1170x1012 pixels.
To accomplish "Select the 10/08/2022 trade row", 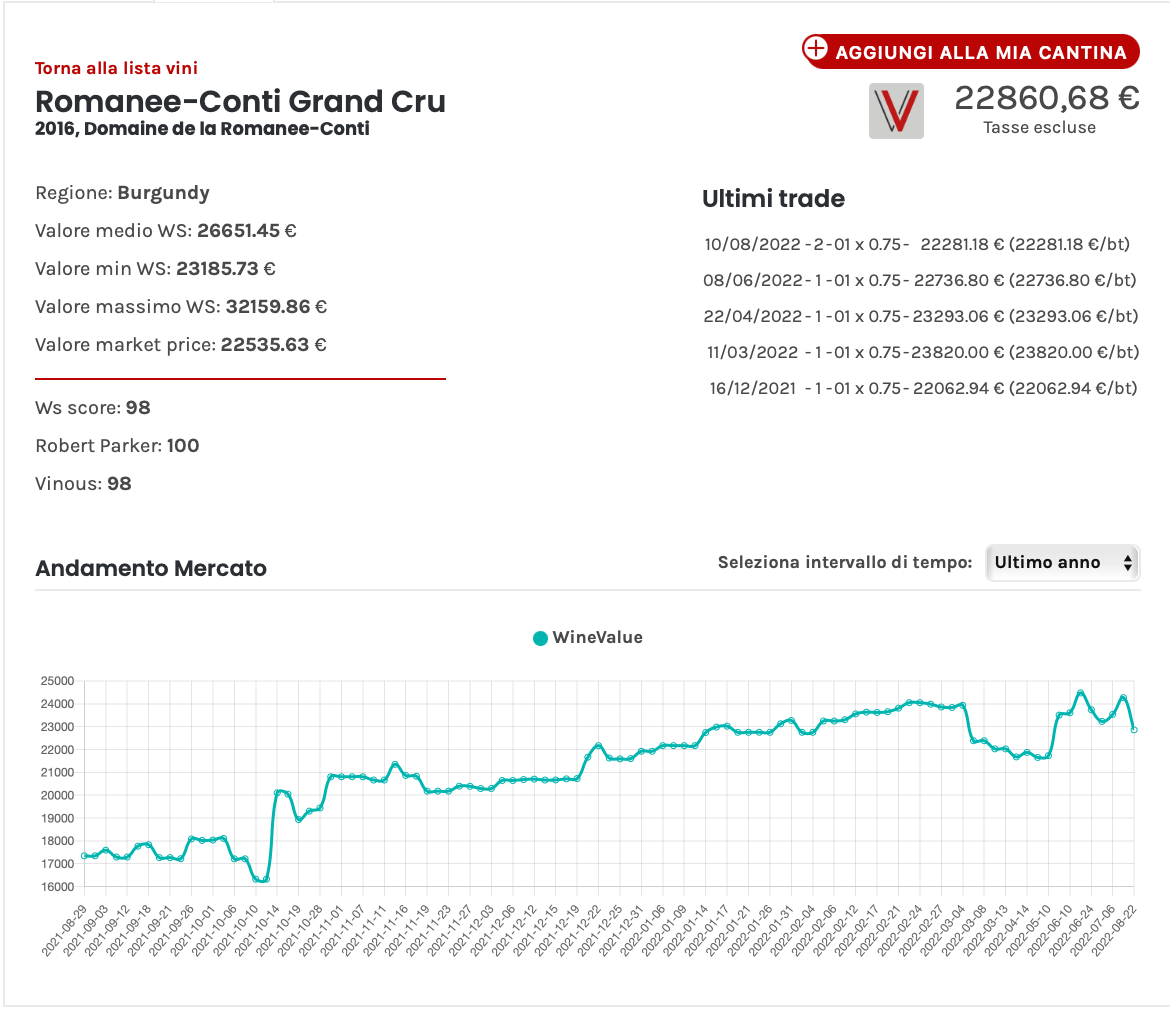I will (x=917, y=244).
